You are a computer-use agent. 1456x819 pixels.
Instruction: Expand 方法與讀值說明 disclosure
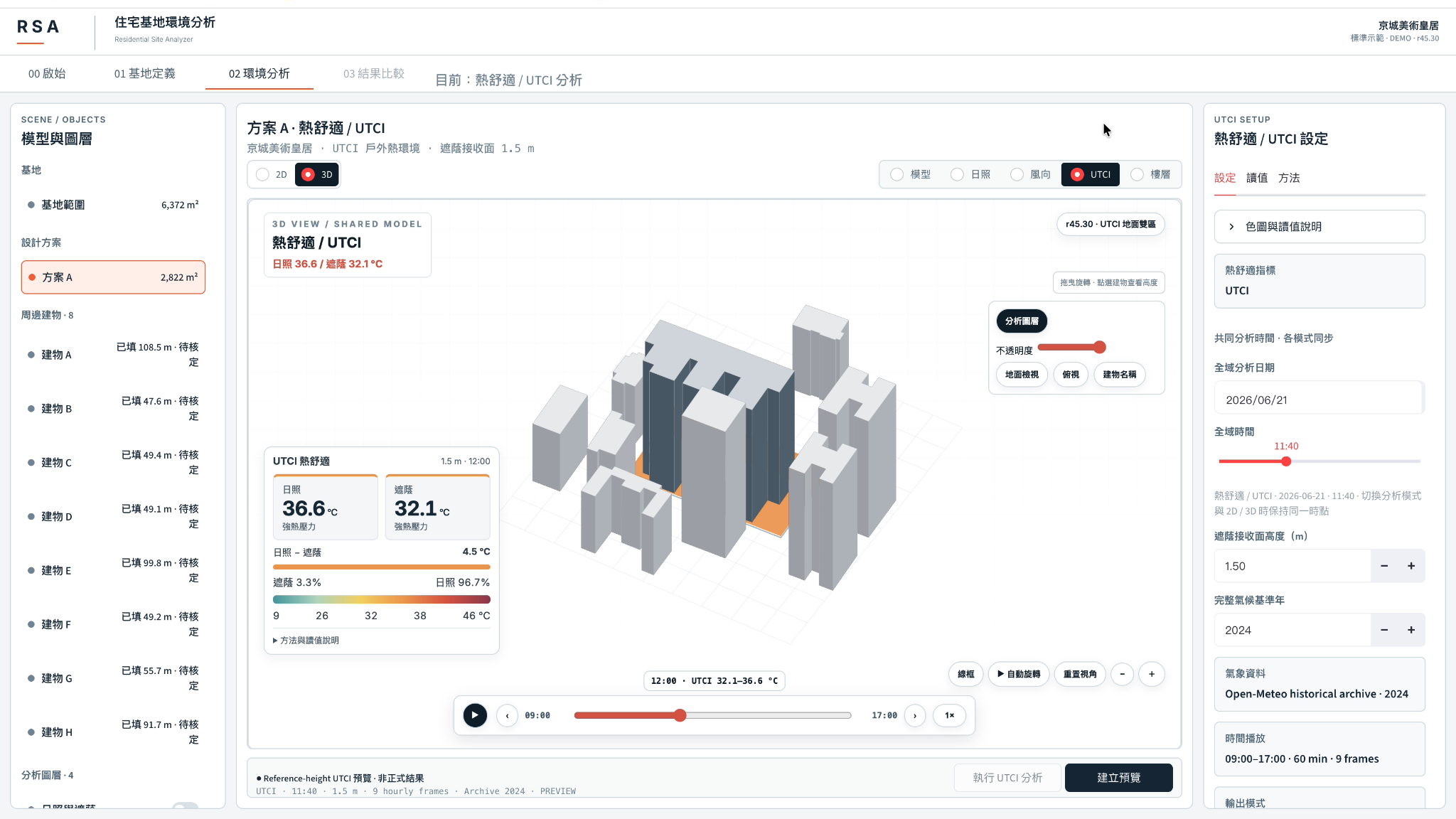tap(306, 641)
